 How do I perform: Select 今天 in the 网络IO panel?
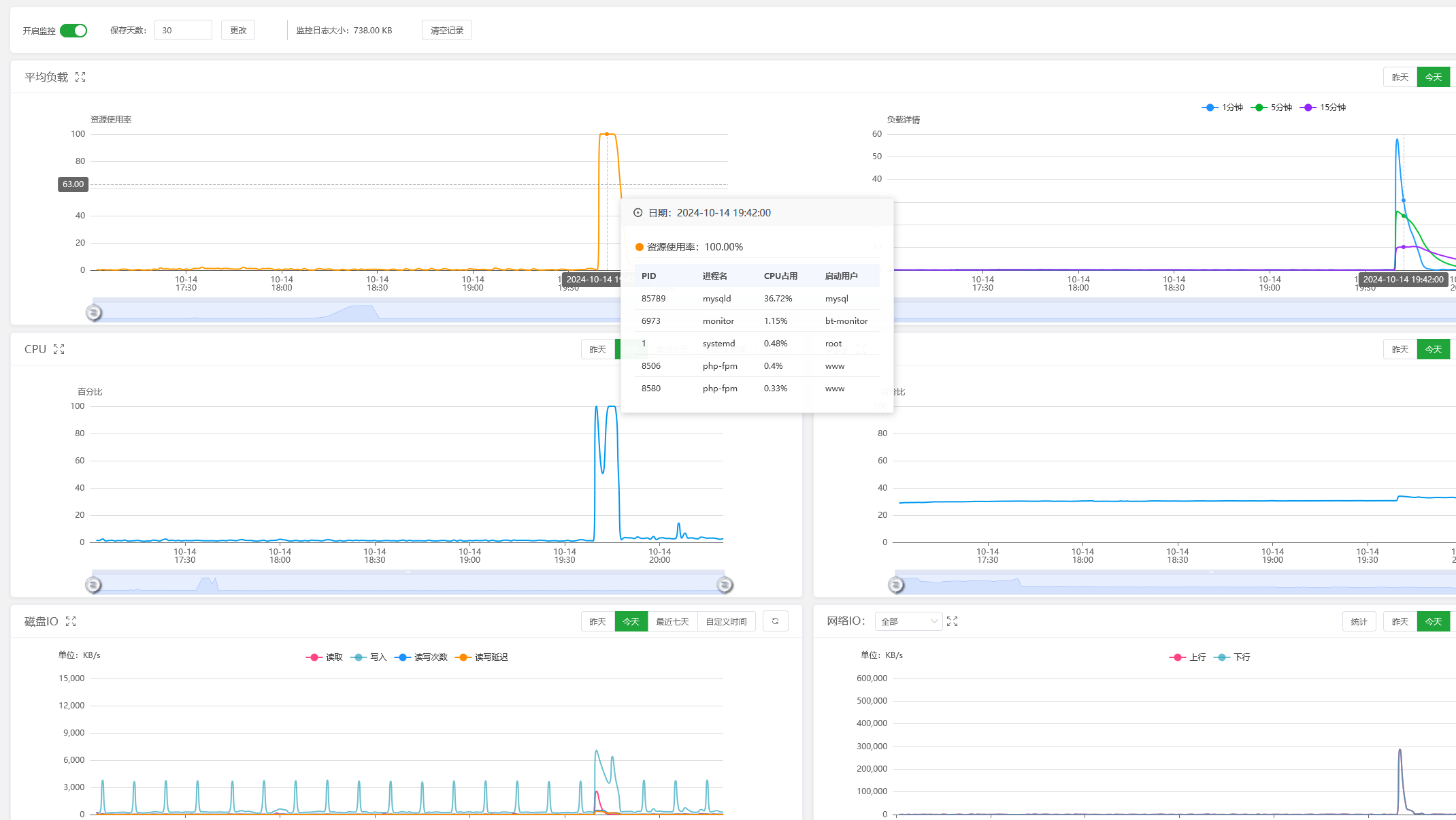point(1434,621)
